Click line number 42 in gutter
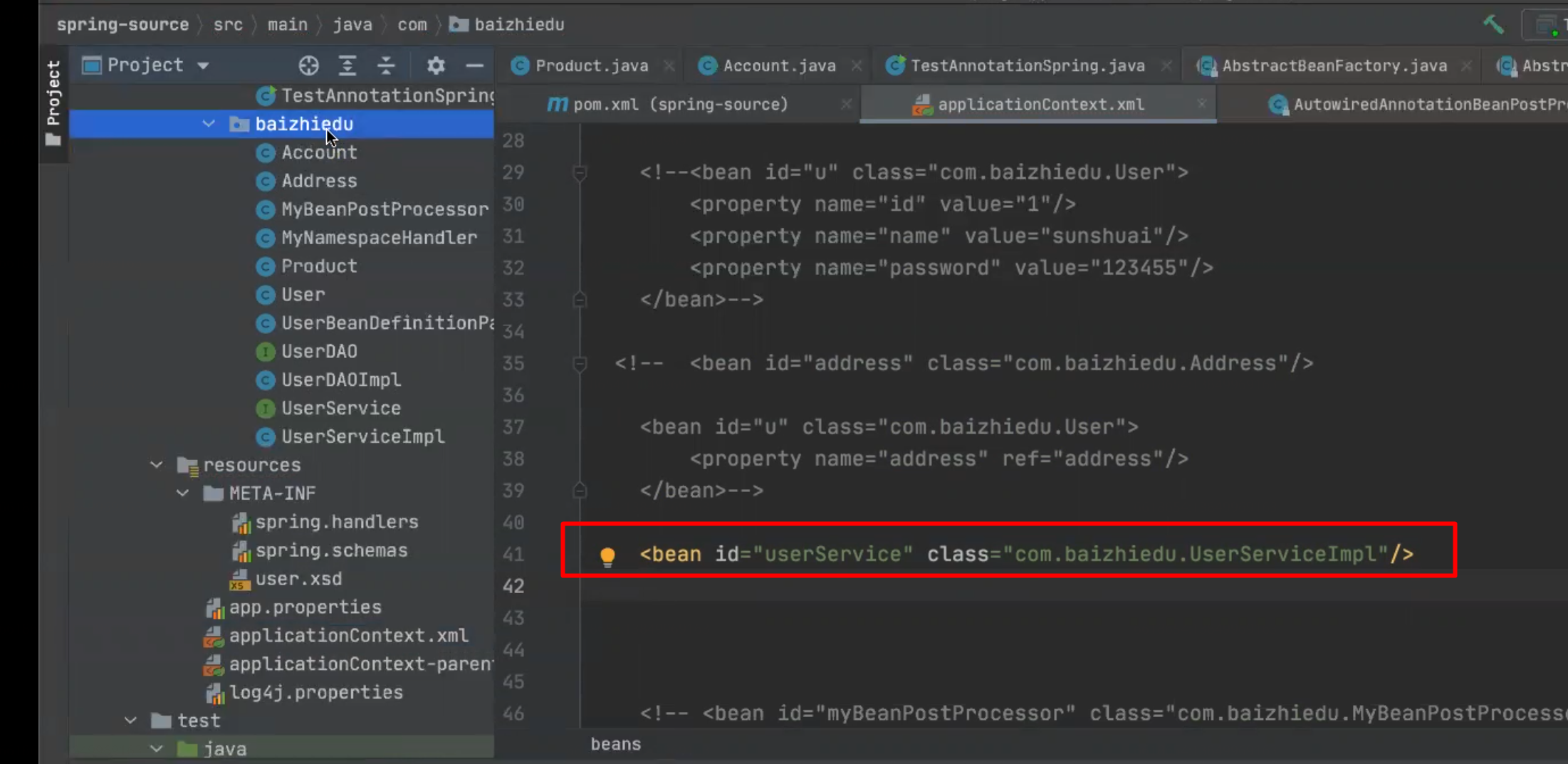1568x764 pixels. coord(513,586)
